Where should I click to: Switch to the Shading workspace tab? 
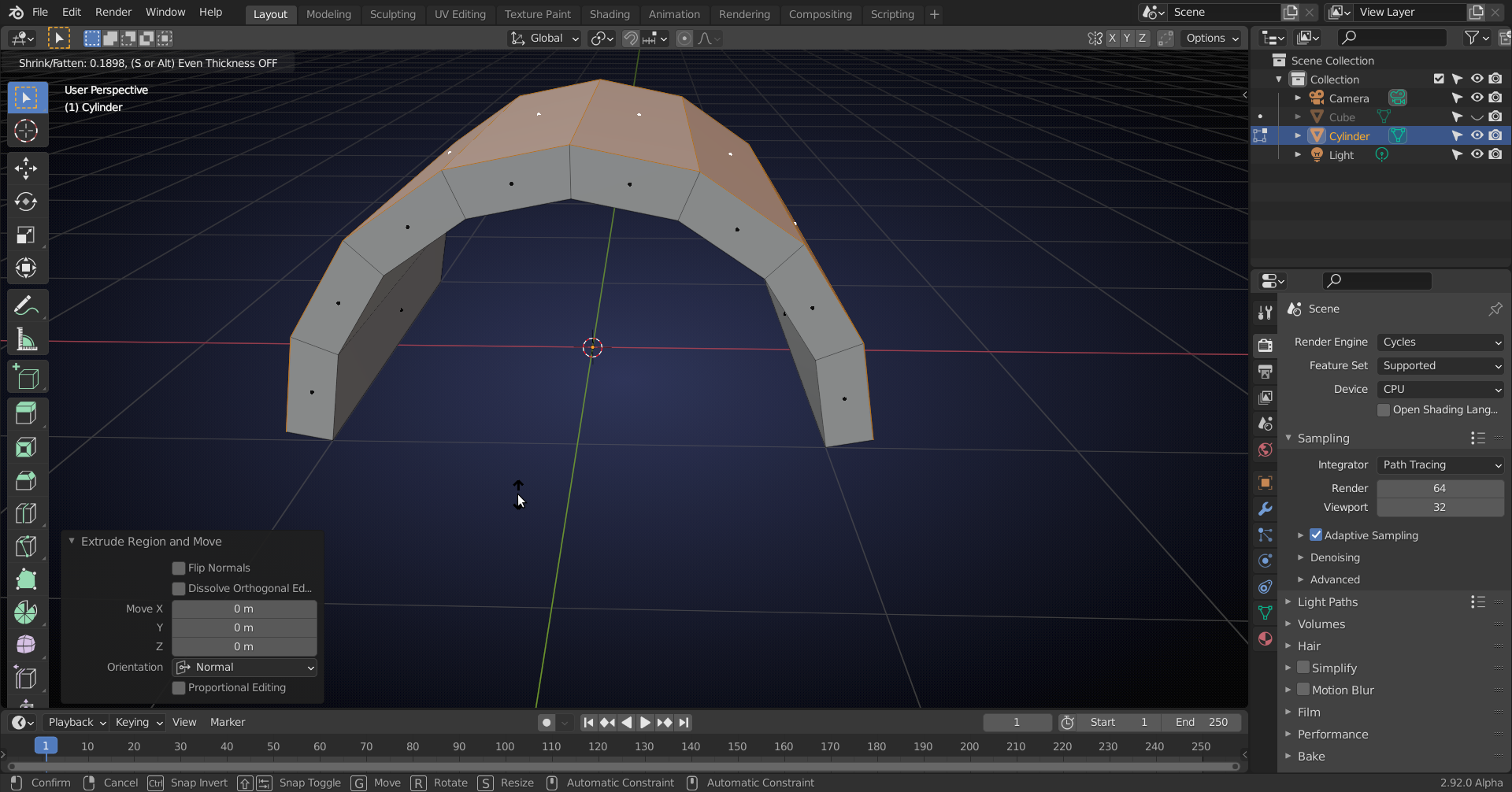pos(610,14)
